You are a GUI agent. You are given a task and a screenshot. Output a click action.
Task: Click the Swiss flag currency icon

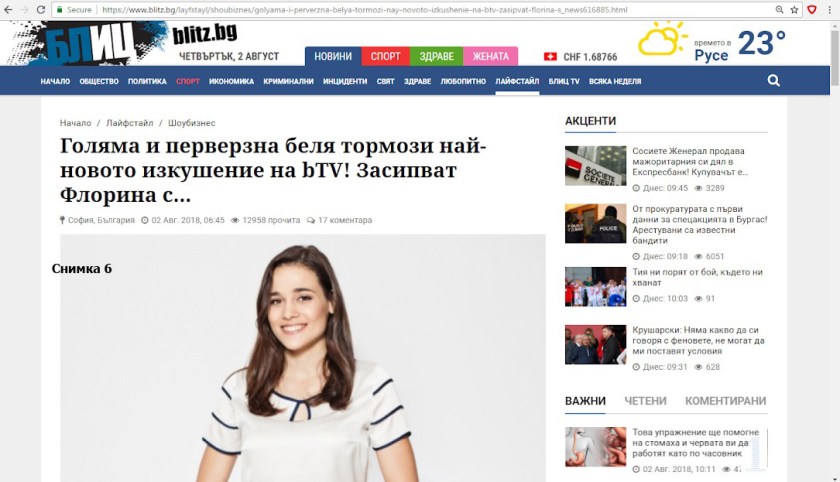point(550,56)
